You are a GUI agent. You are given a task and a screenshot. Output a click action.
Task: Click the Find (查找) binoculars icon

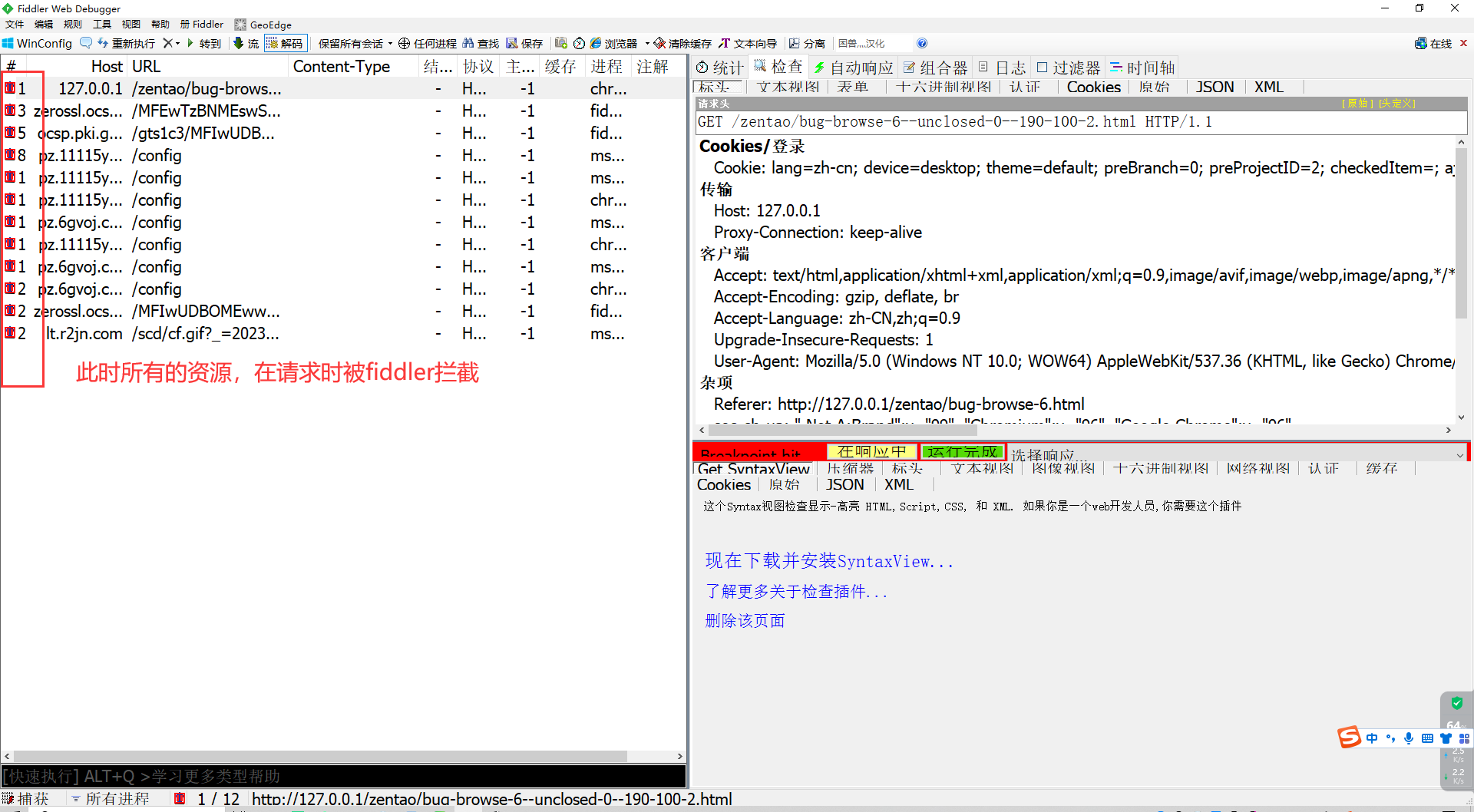click(x=481, y=43)
